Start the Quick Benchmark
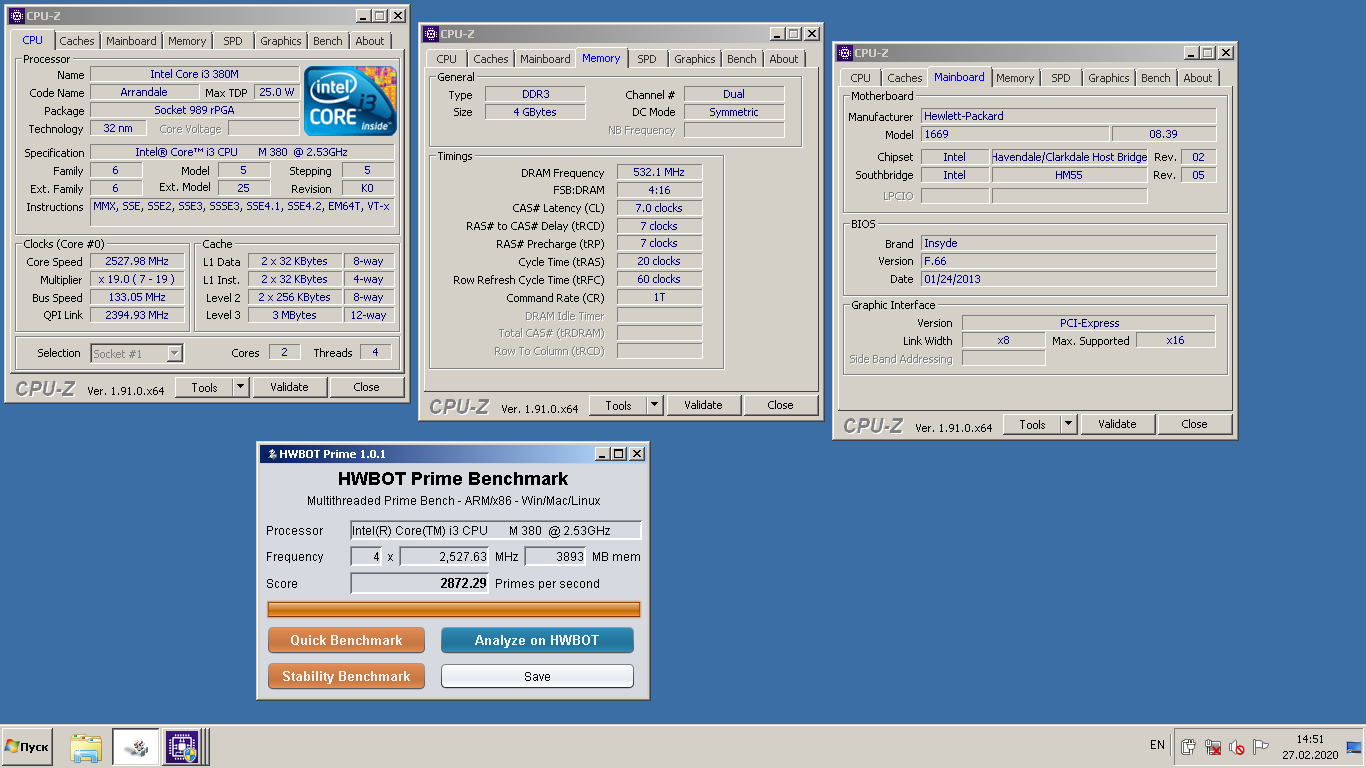The image size is (1366, 768). coord(346,640)
